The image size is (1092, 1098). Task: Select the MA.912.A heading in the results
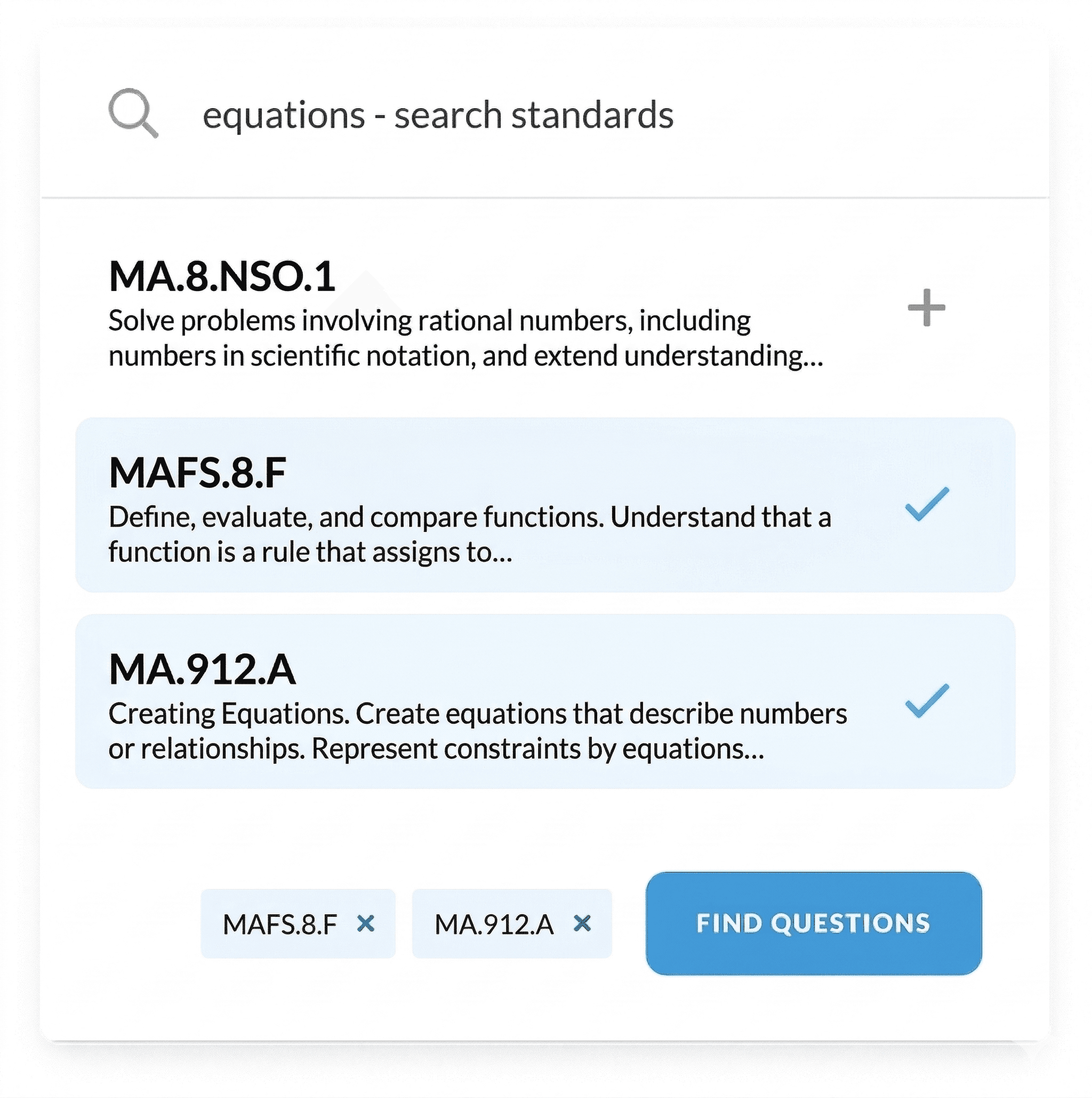coord(202,669)
